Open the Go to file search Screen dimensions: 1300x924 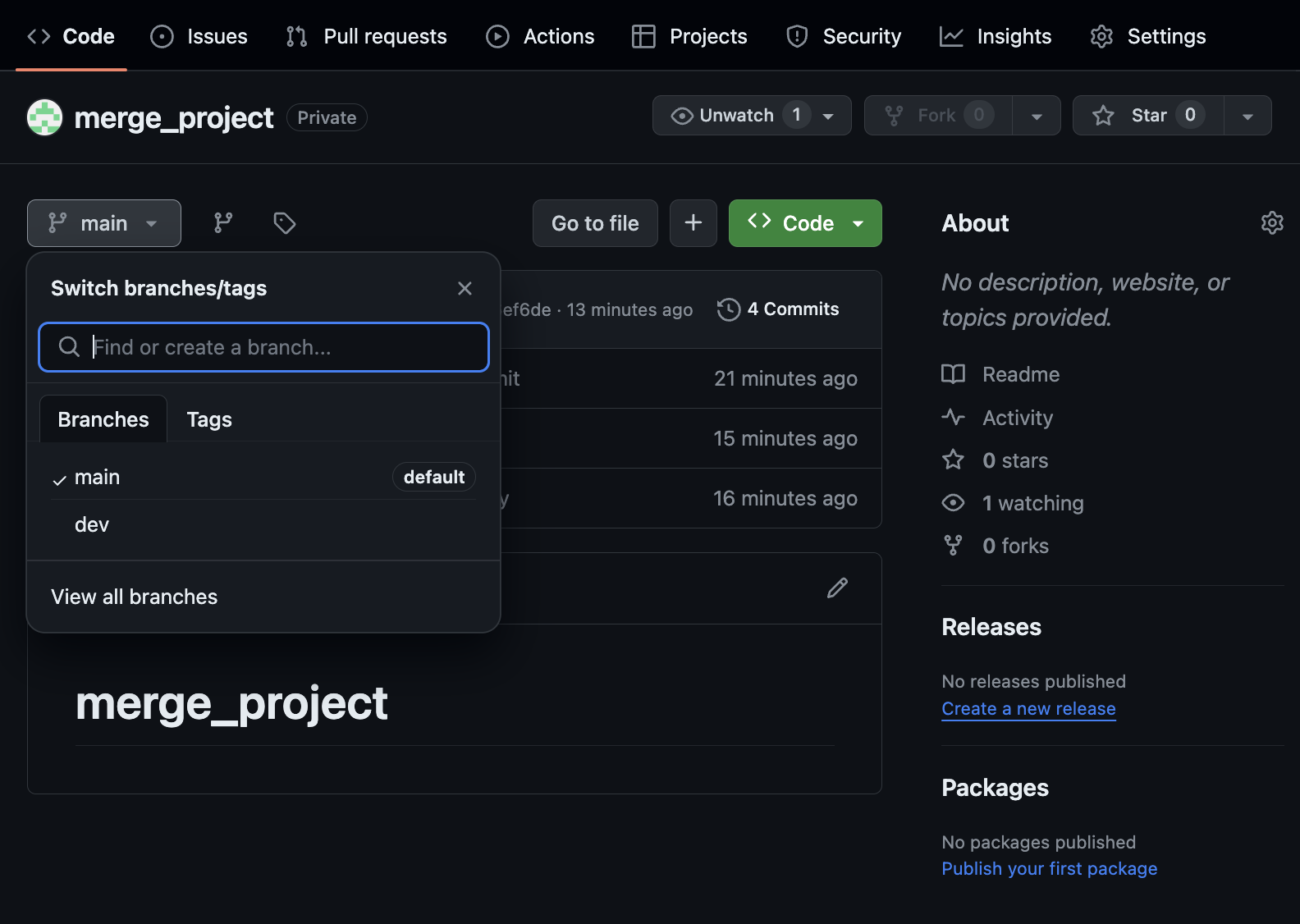595,223
